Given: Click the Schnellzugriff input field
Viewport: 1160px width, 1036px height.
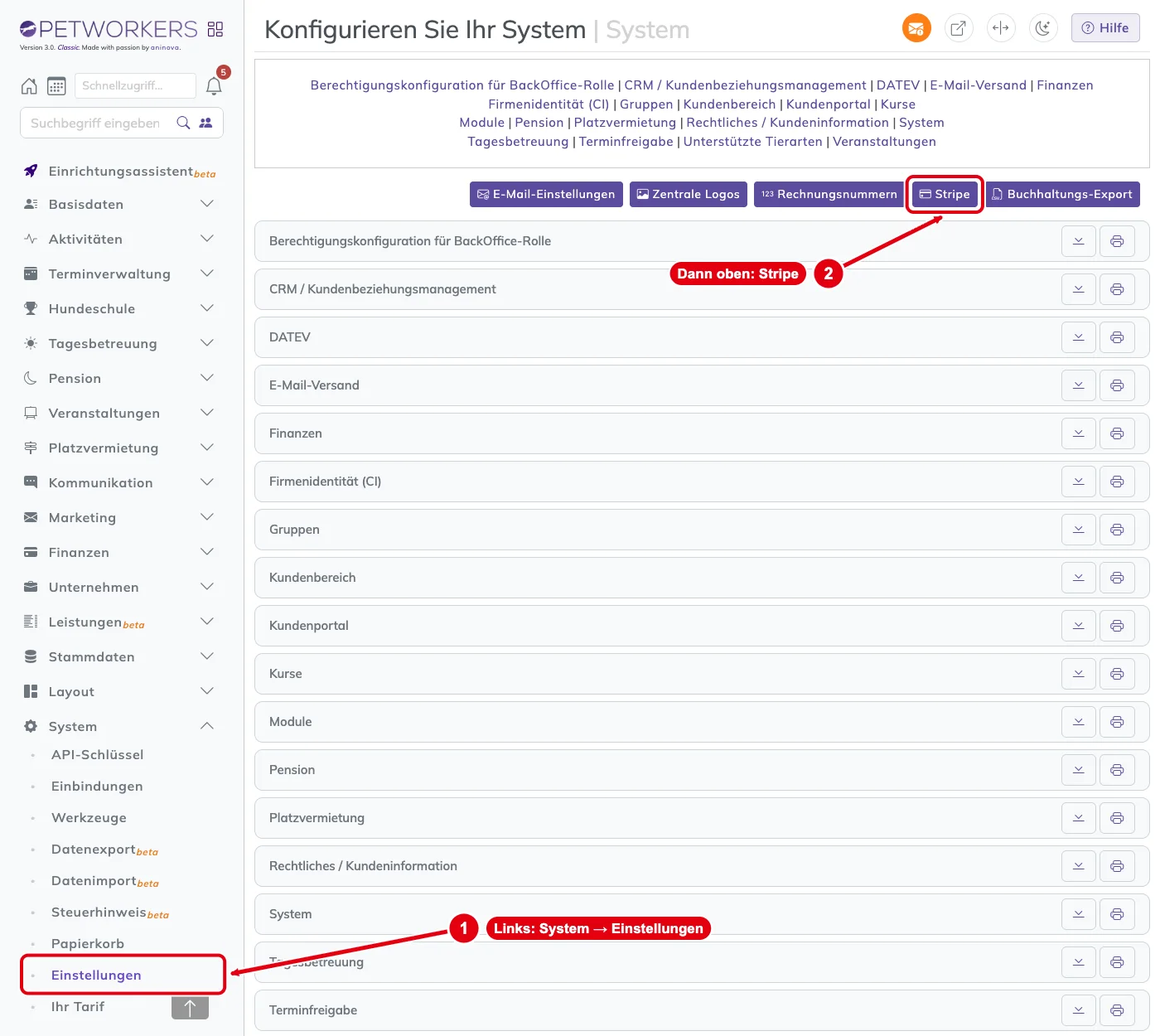Looking at the screenshot, I should pyautogui.click(x=135, y=85).
